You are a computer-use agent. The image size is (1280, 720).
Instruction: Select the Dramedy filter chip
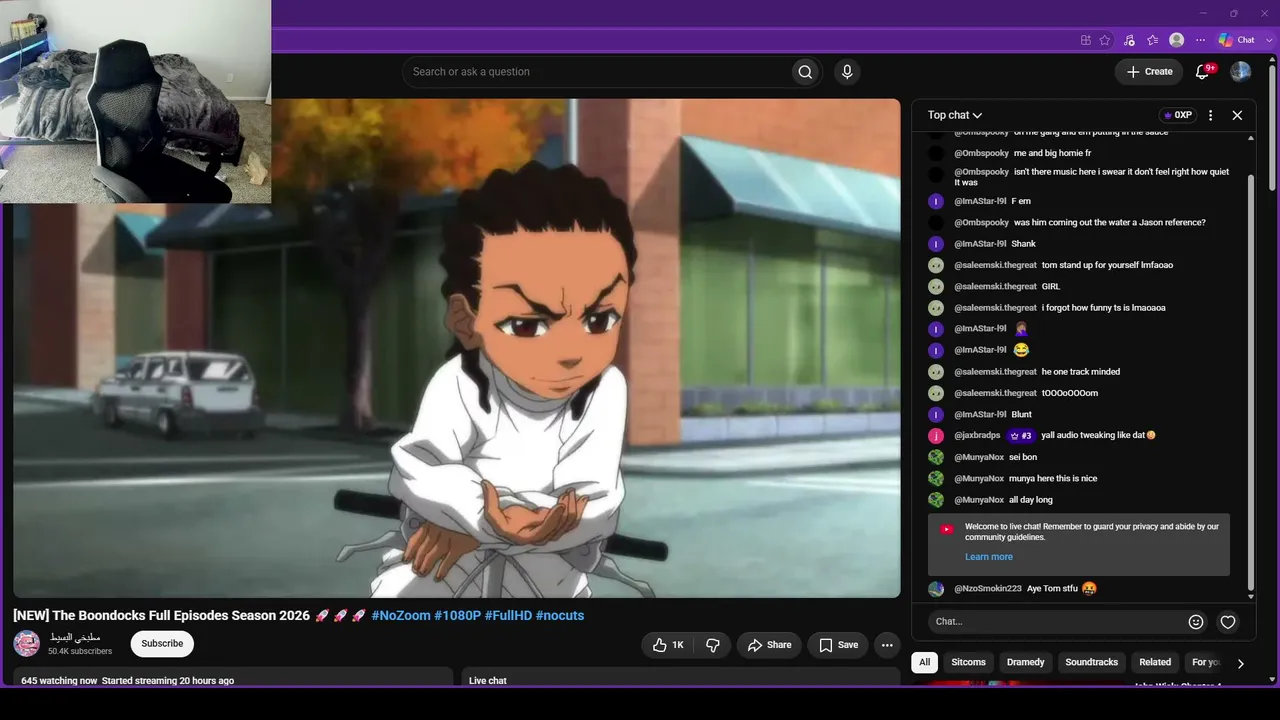click(x=1026, y=662)
